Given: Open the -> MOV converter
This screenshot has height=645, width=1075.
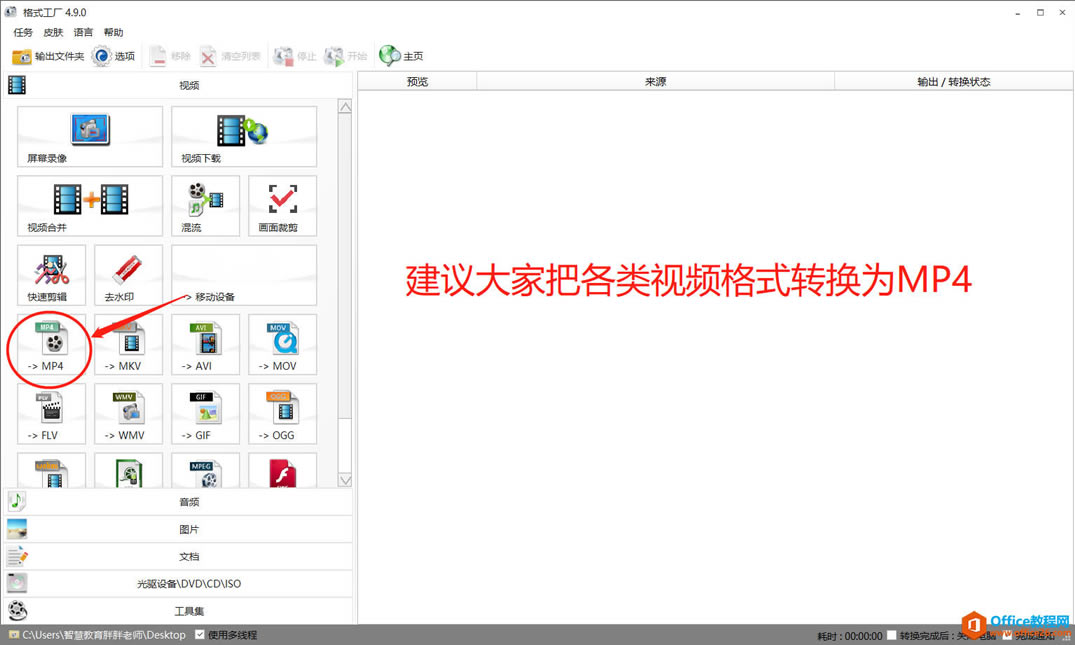Looking at the screenshot, I should pos(282,346).
